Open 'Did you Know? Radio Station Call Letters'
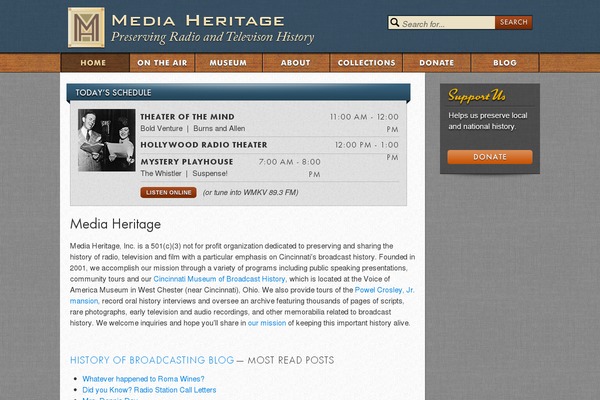The image size is (600, 400). point(149,390)
